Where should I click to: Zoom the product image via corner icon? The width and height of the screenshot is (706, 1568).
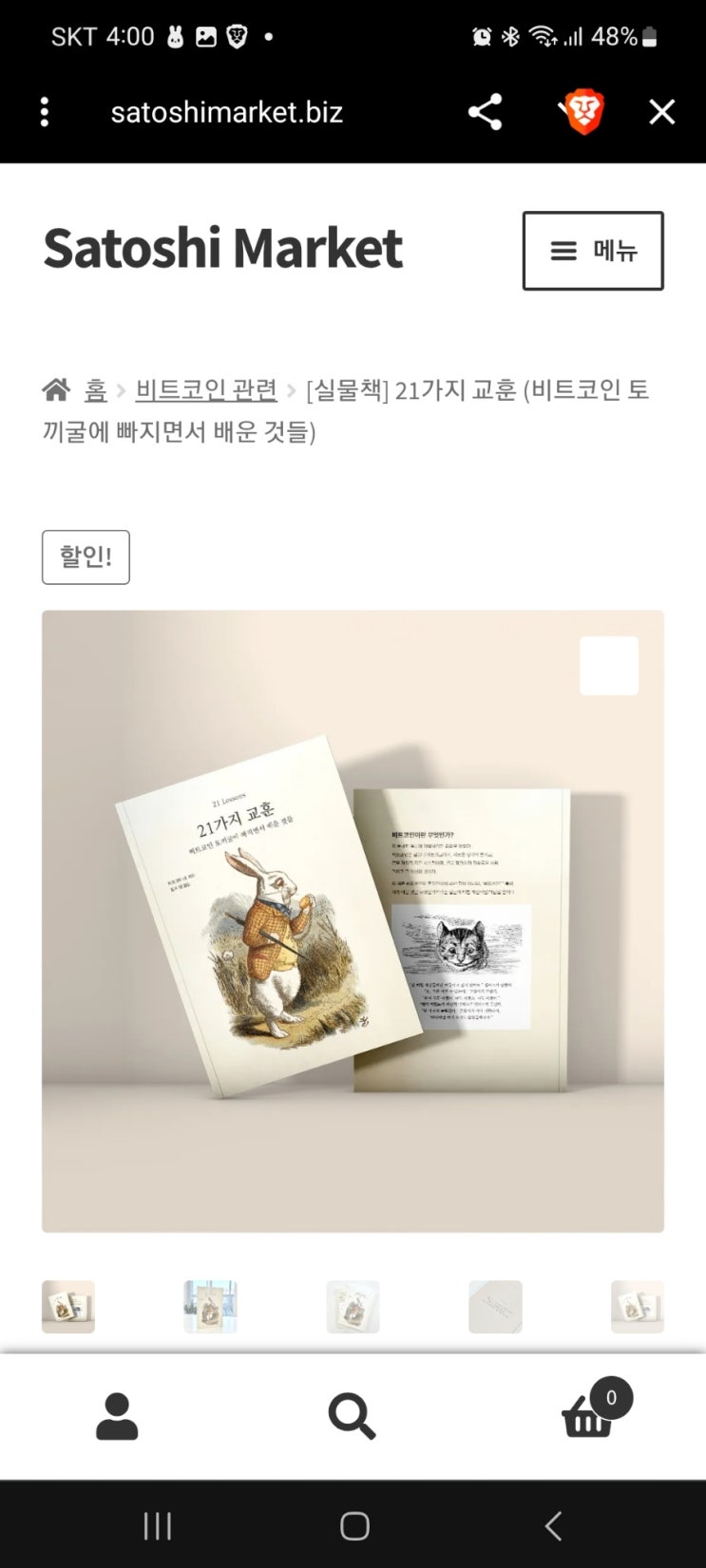coord(609,666)
